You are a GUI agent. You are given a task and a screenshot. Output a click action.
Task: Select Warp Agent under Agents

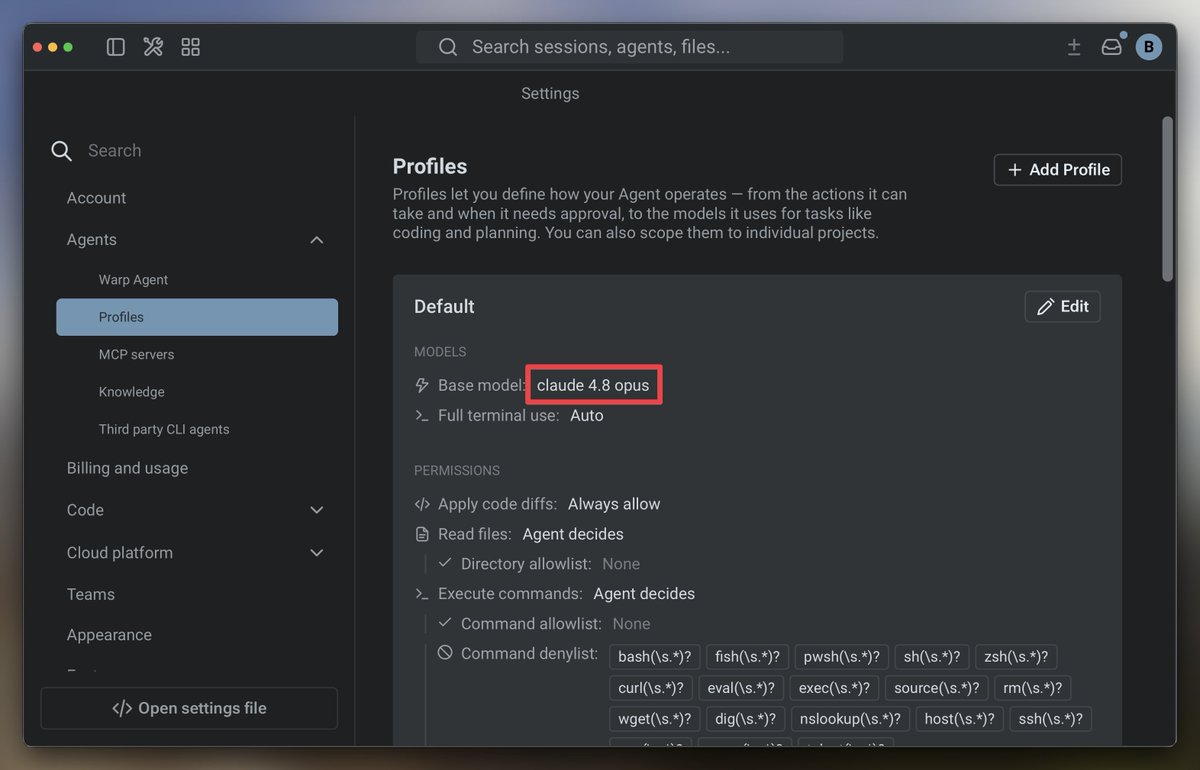pyautogui.click(x=133, y=280)
